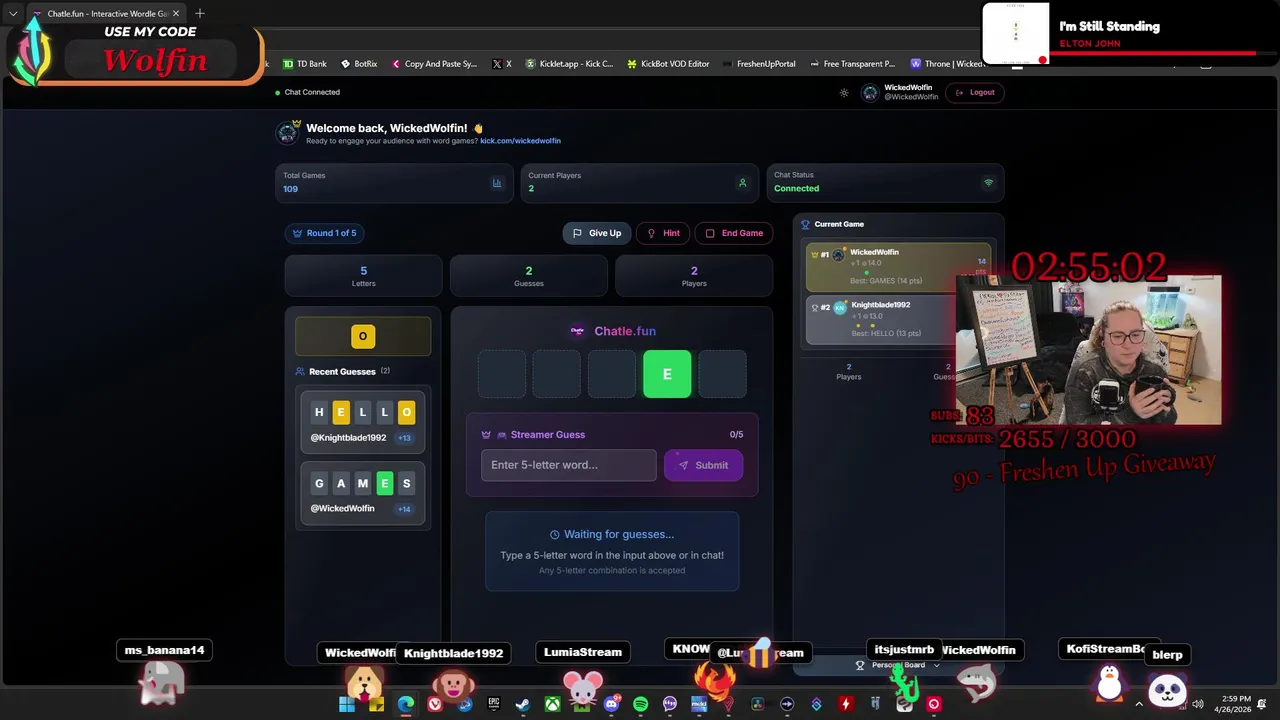This screenshot has width=1280, height=720.
Task: Click the taskbar volume speaker icon
Action: [1198, 704]
